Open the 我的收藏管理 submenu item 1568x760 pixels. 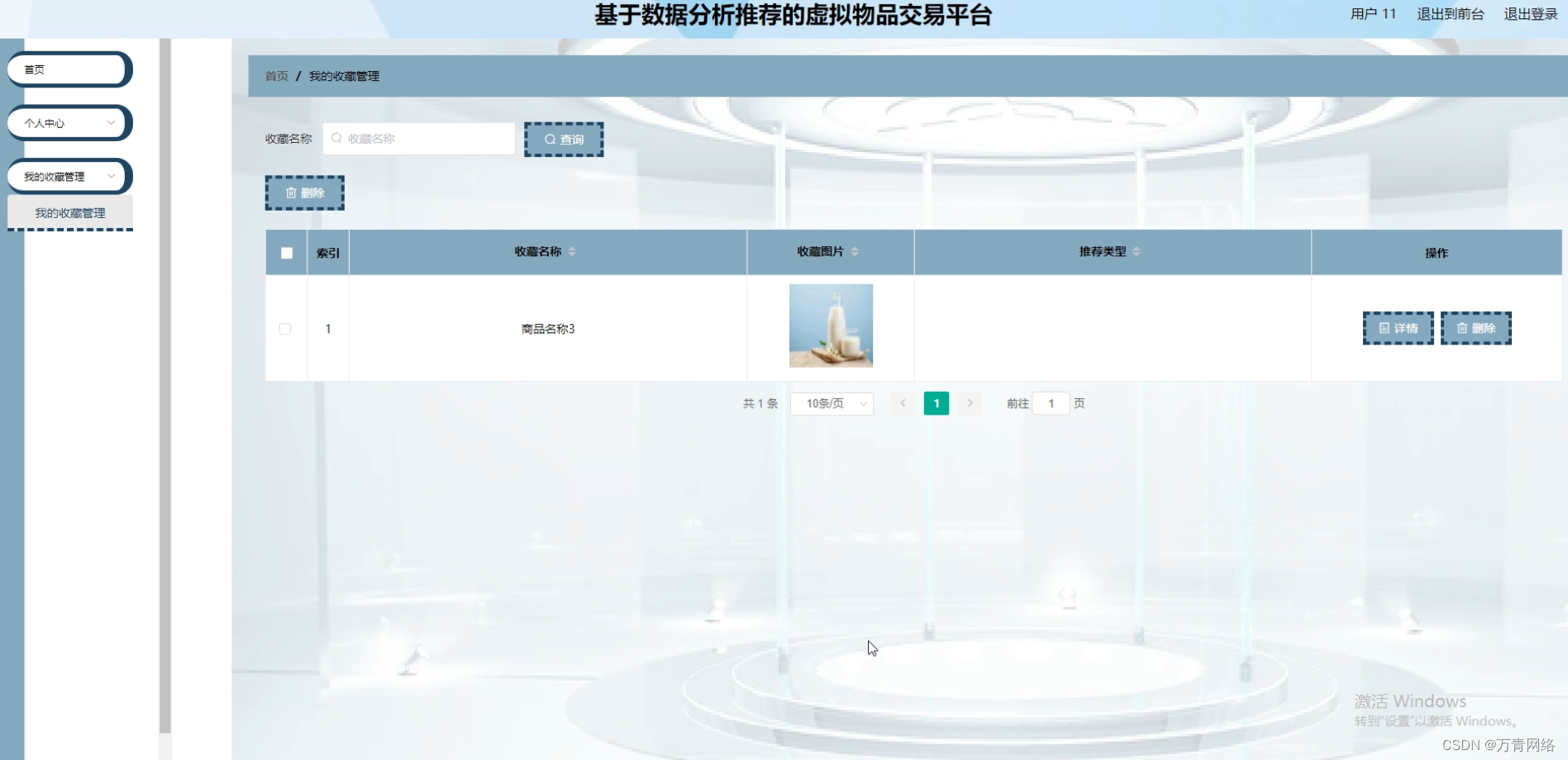[x=70, y=212]
